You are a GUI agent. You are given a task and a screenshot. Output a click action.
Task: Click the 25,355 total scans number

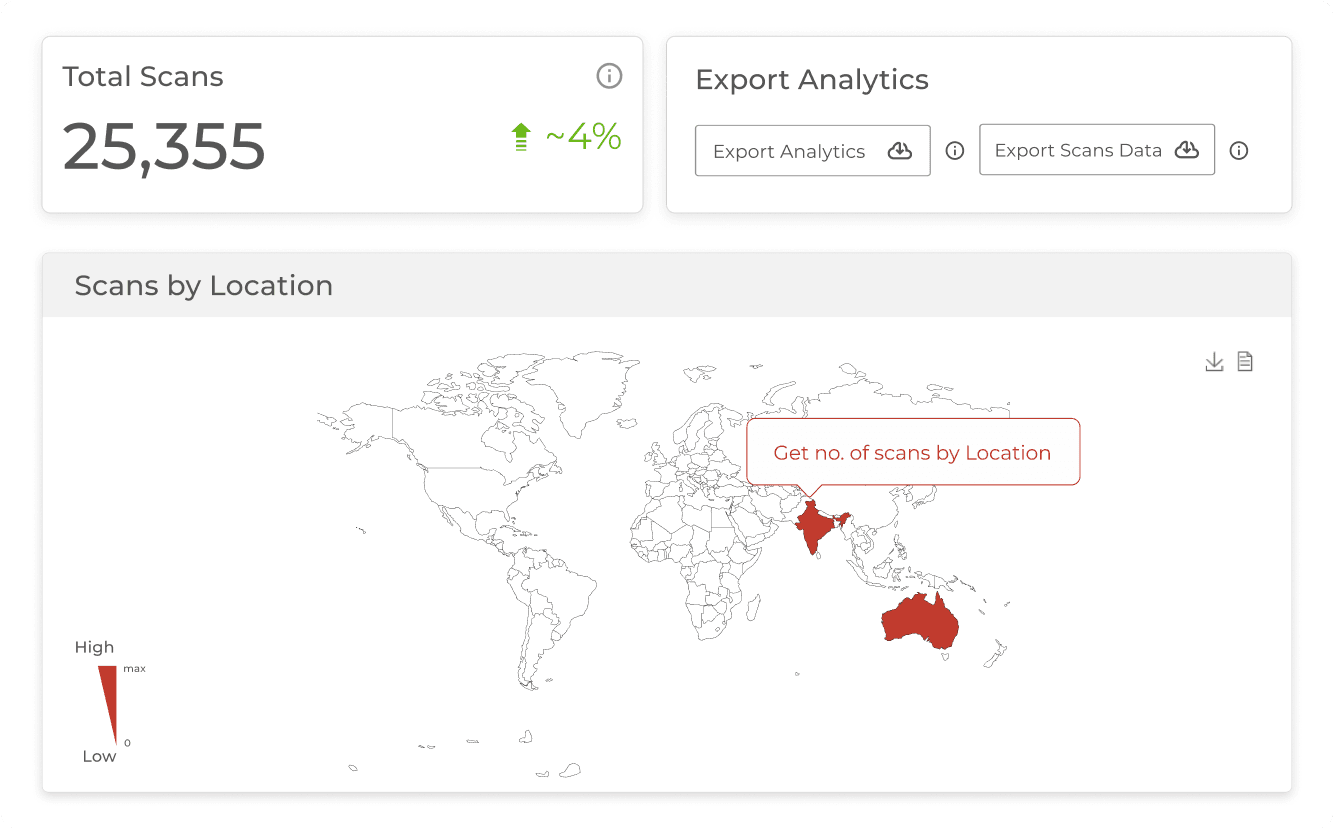point(164,146)
